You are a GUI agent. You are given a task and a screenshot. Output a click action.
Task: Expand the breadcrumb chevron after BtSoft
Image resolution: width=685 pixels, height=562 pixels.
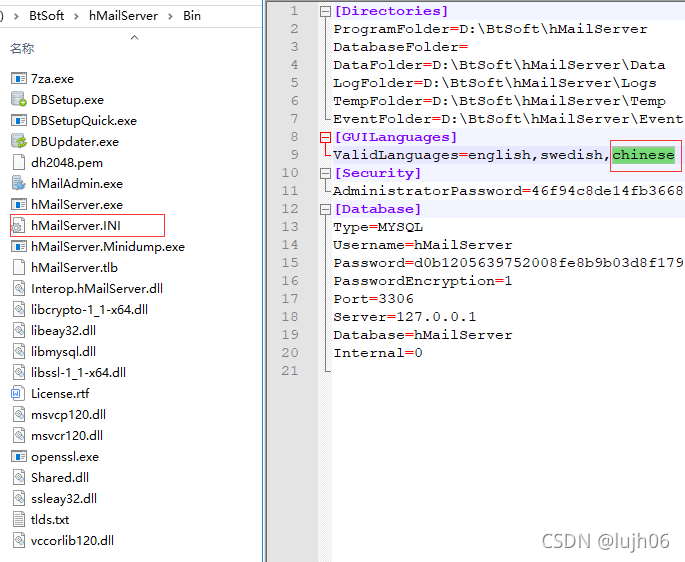[x=76, y=16]
